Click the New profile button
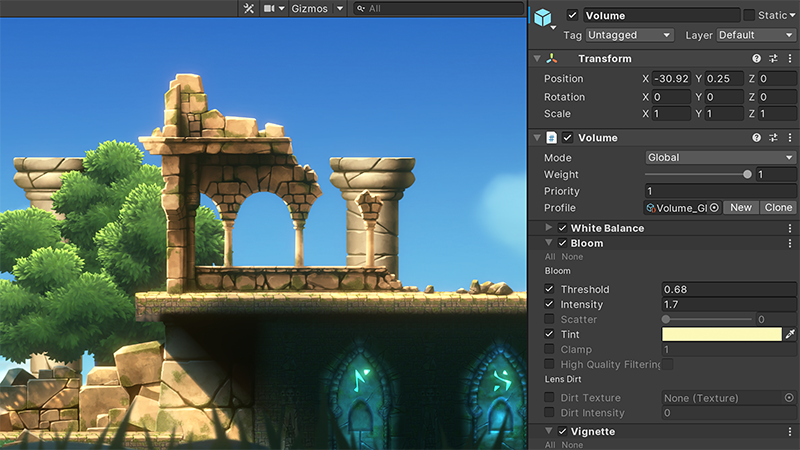Image resolution: width=800 pixels, height=450 pixels. pyautogui.click(x=740, y=208)
